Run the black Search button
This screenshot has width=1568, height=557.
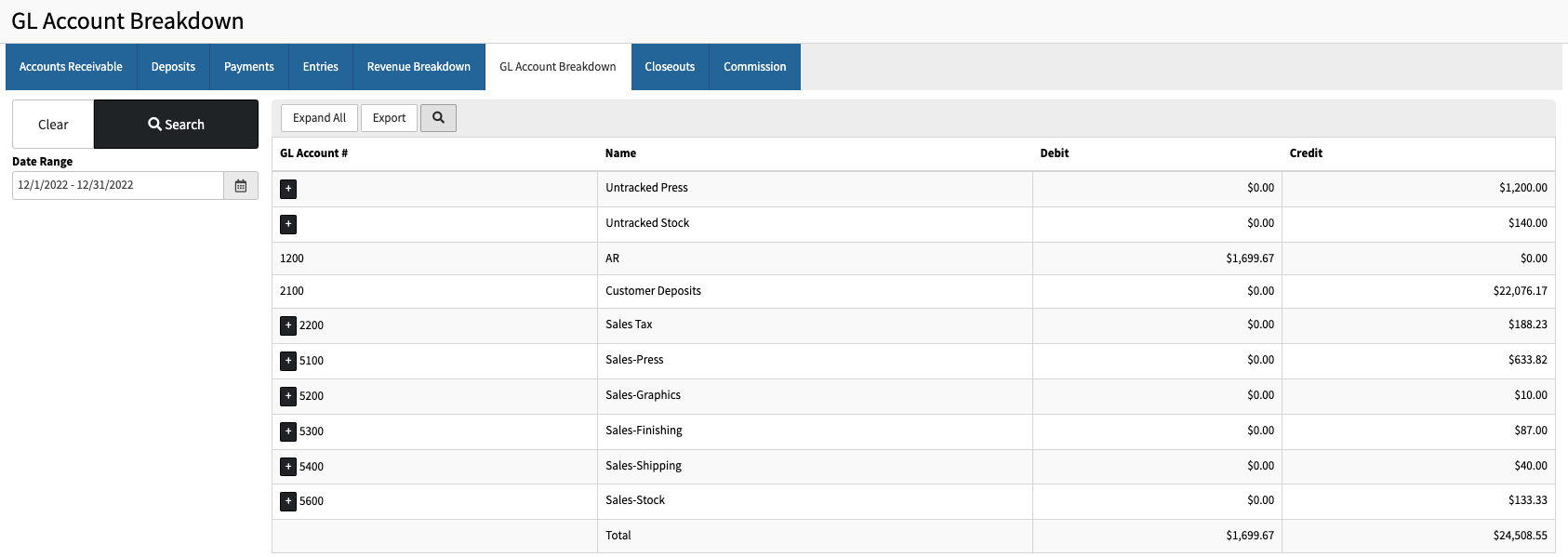[176, 125]
